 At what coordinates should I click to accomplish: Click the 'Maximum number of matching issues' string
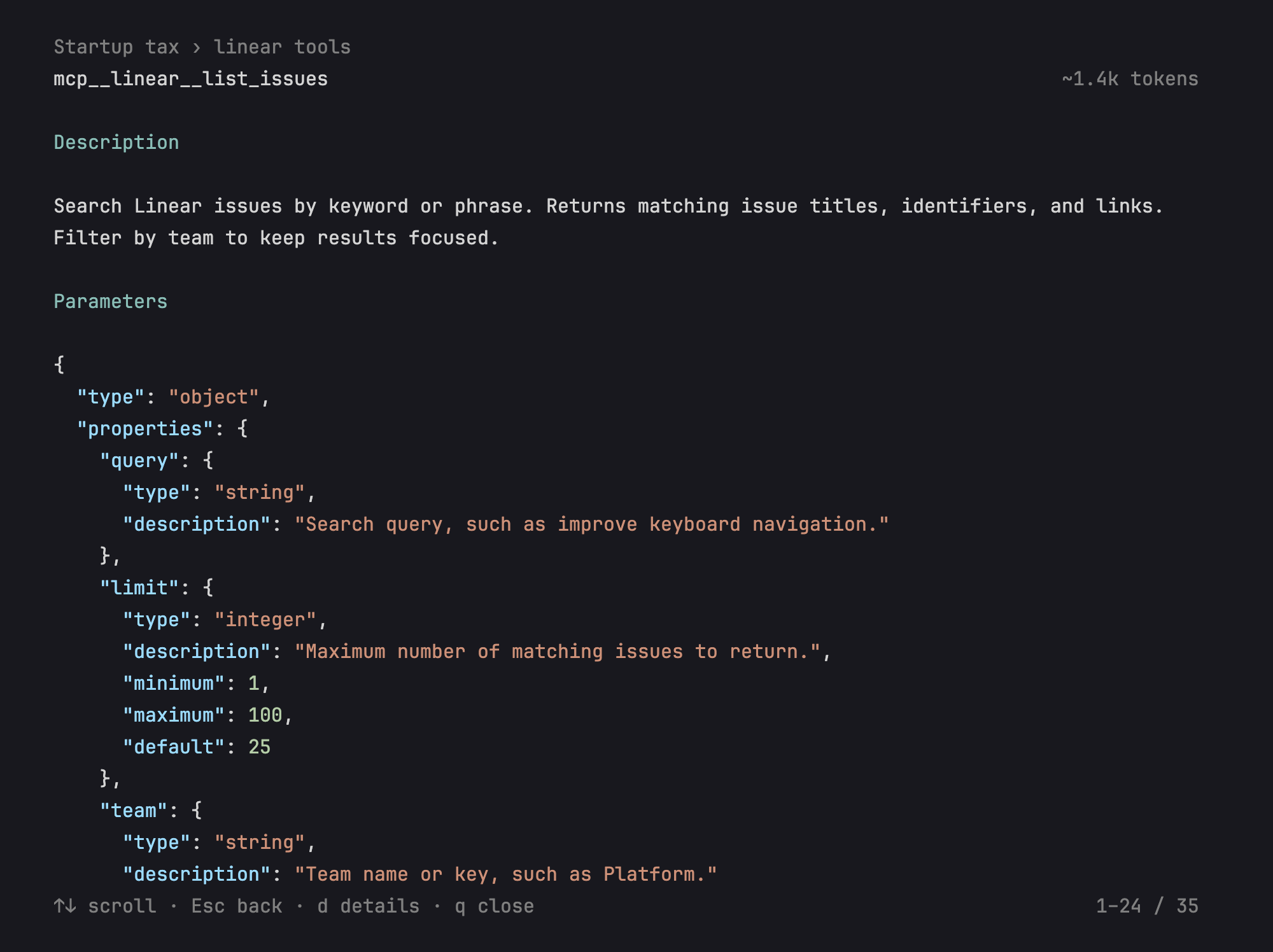557,652
